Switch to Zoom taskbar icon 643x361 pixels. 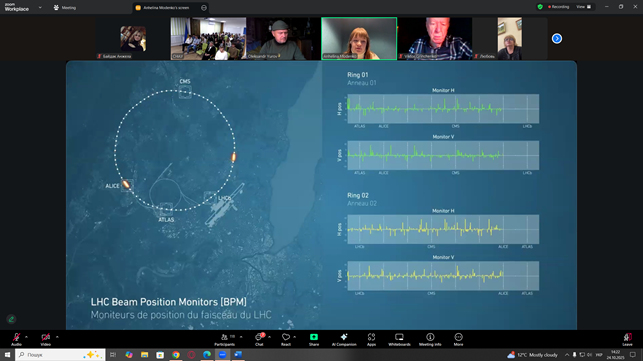coord(222,354)
